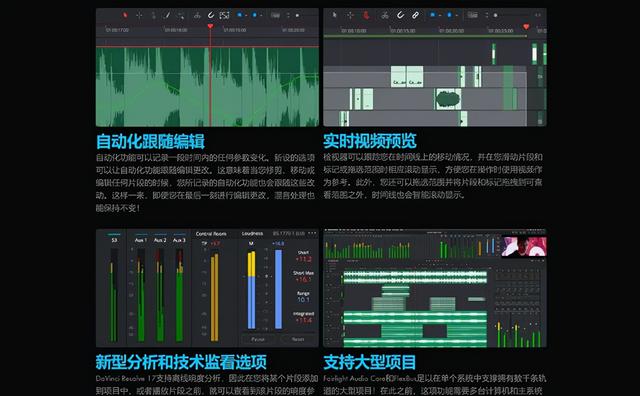Choose the range crosshair tool in right toolbar
Viewport: 640px width, 396px height.
350,15
